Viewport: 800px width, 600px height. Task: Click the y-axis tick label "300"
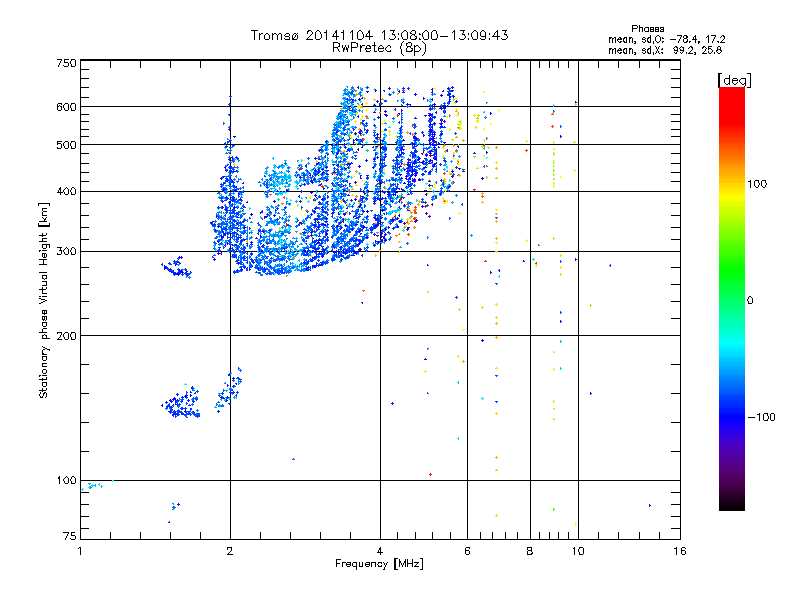(x=66, y=252)
